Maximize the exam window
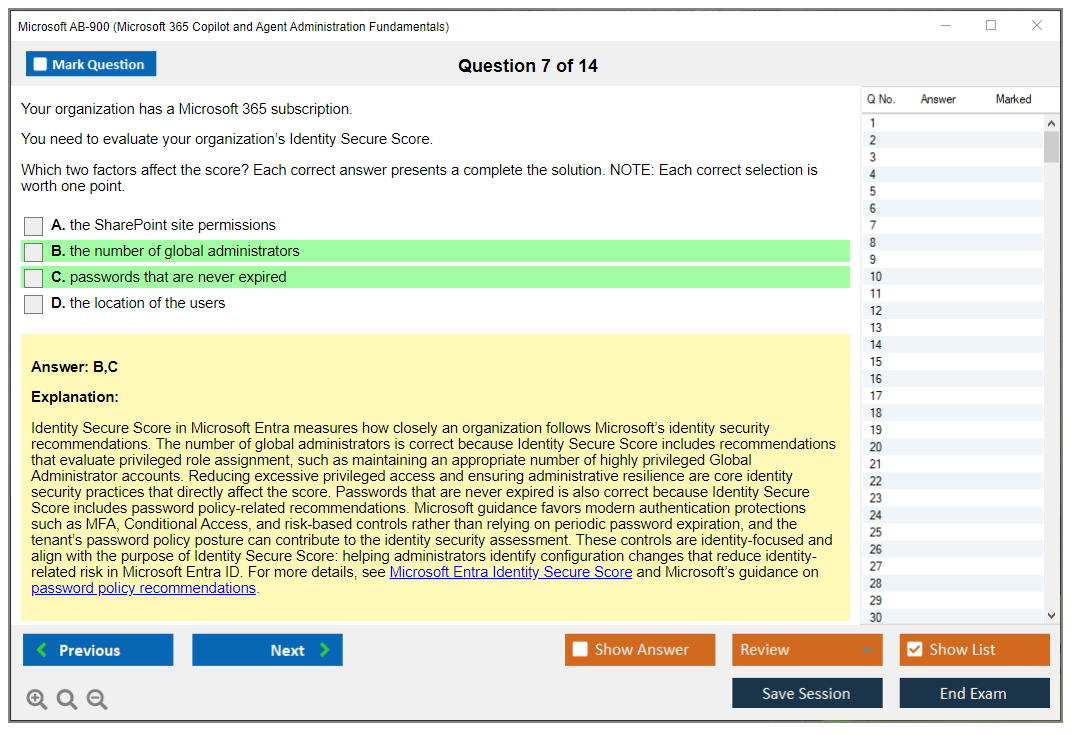 [x=991, y=25]
